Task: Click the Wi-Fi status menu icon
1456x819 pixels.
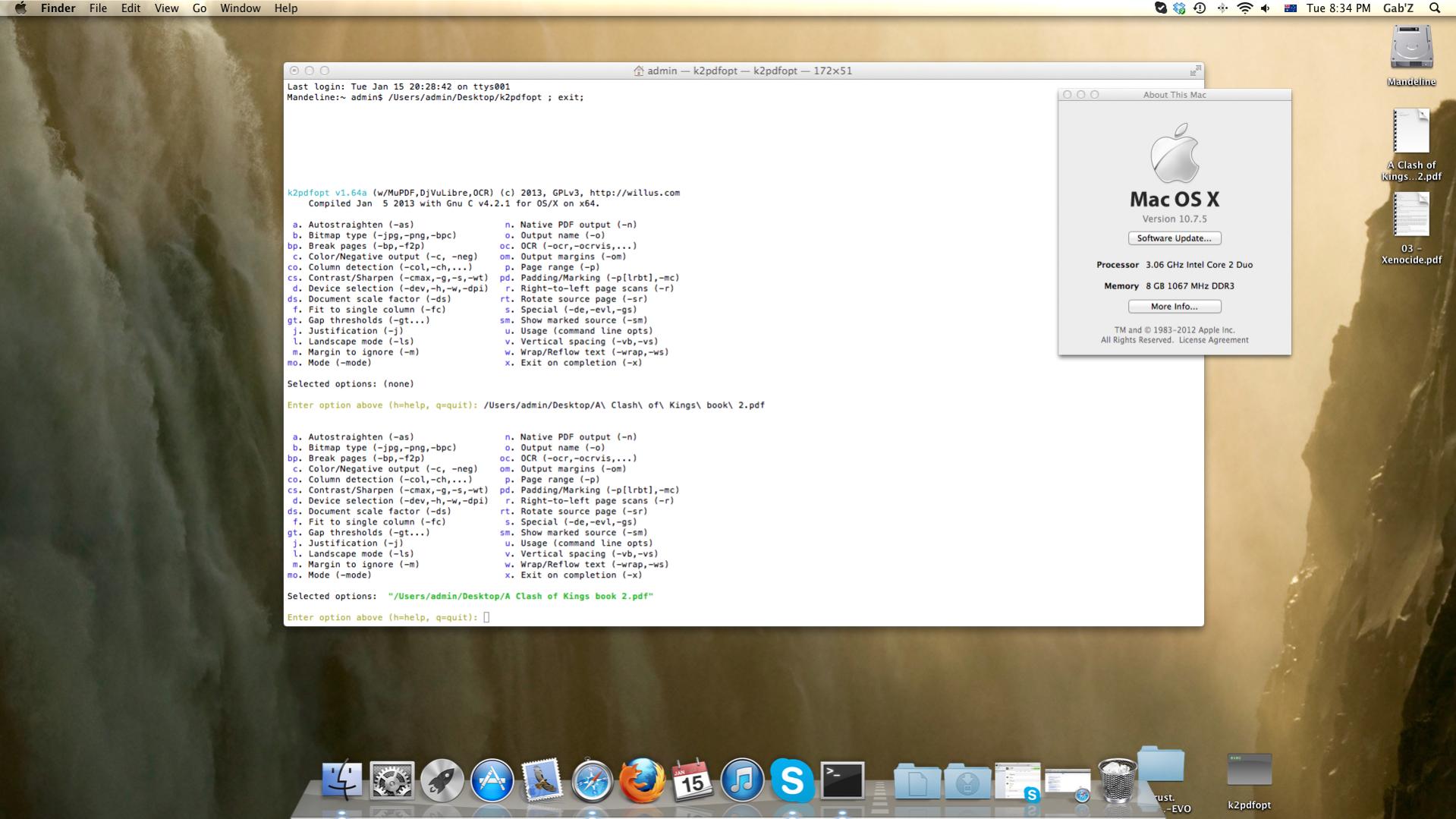Action: [x=1244, y=8]
